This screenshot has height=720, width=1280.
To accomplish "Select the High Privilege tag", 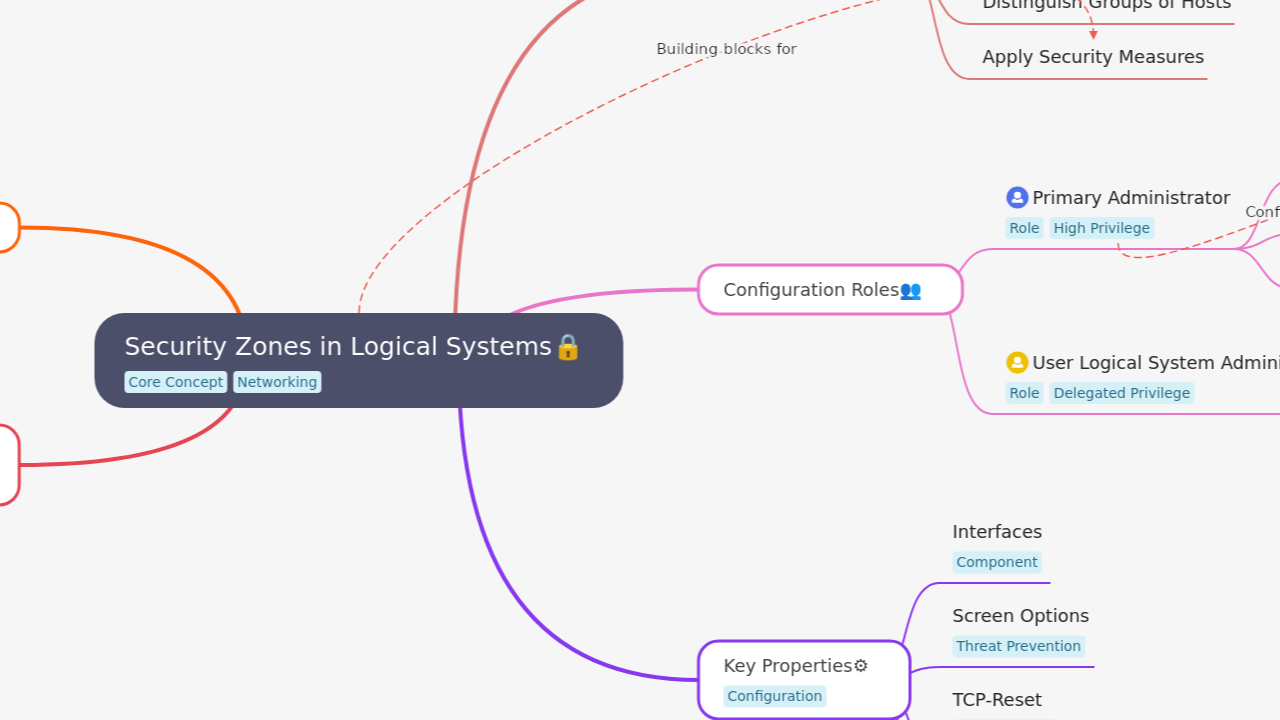I will pyautogui.click(x=1101, y=228).
